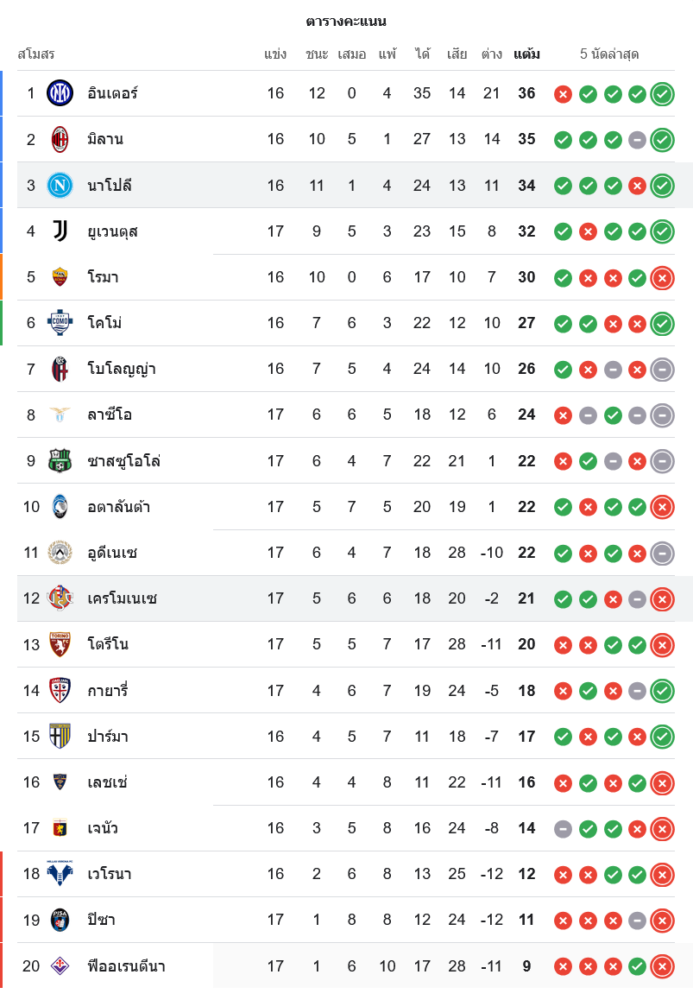Viewport: 693px width, 1000px height.
Task: Click Bologna's most recent circled draw icon
Action: pyautogui.click(x=662, y=370)
